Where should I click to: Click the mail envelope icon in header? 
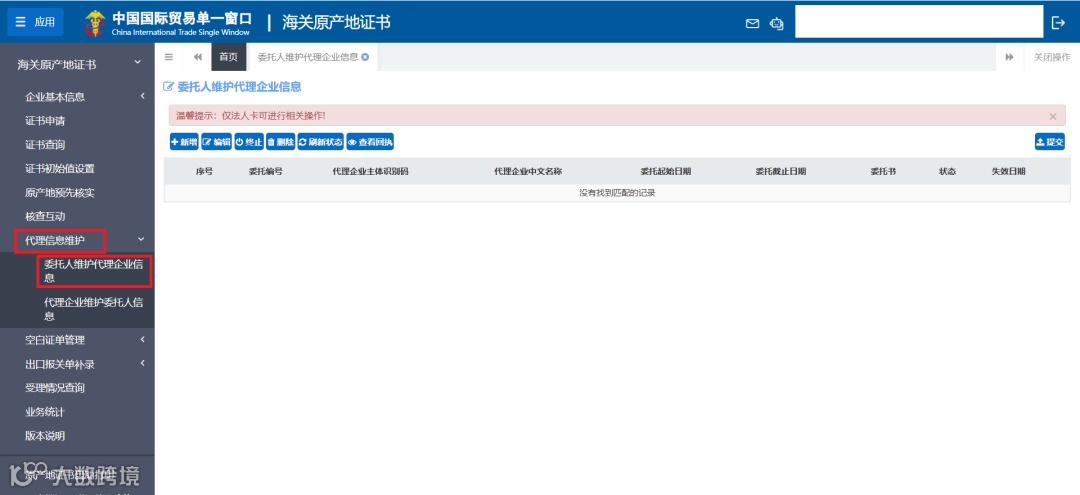[752, 23]
